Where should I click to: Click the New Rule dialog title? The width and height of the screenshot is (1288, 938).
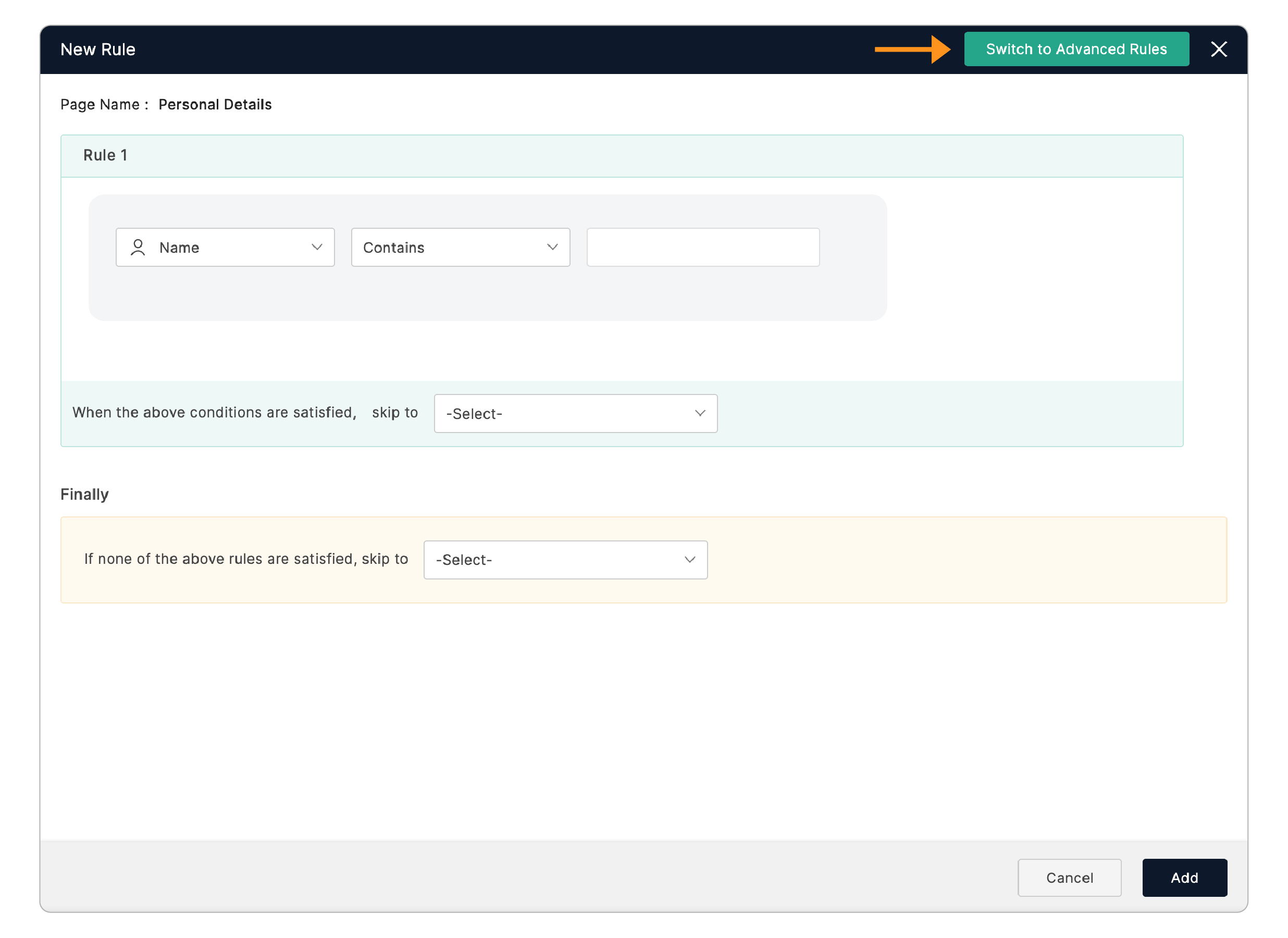[97, 50]
